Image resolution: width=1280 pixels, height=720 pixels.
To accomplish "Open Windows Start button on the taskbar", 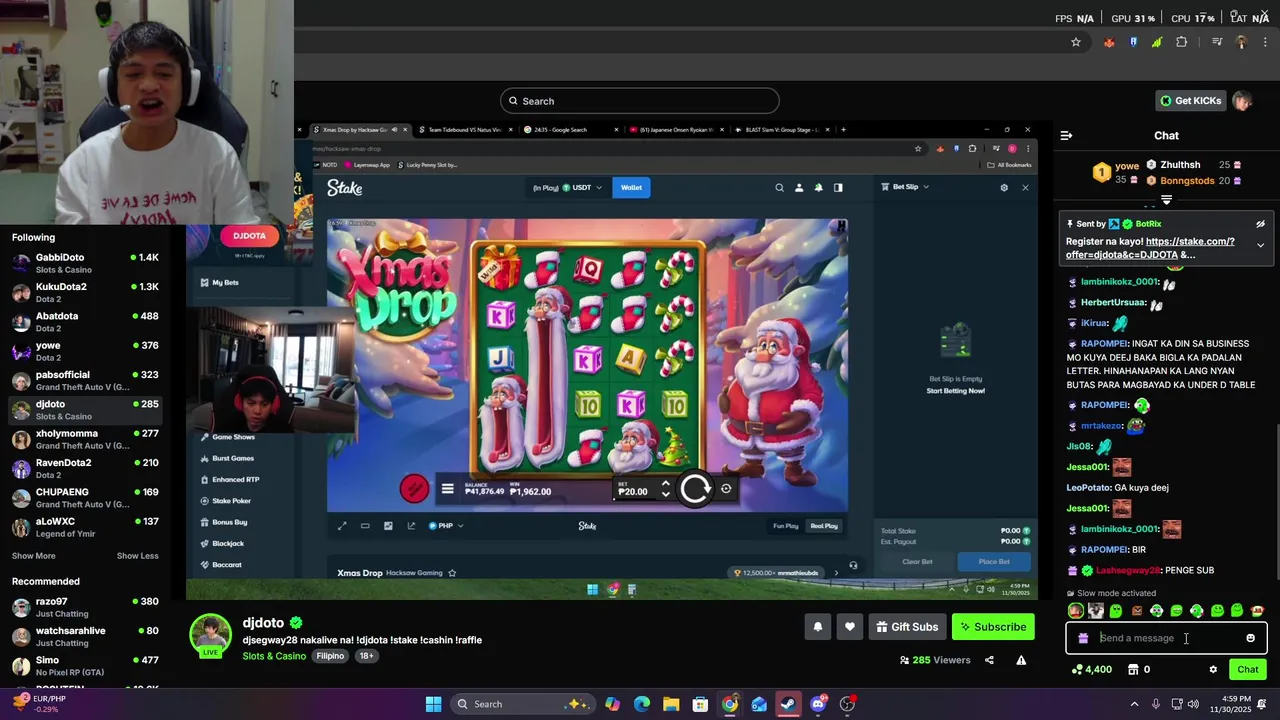I will (x=433, y=704).
